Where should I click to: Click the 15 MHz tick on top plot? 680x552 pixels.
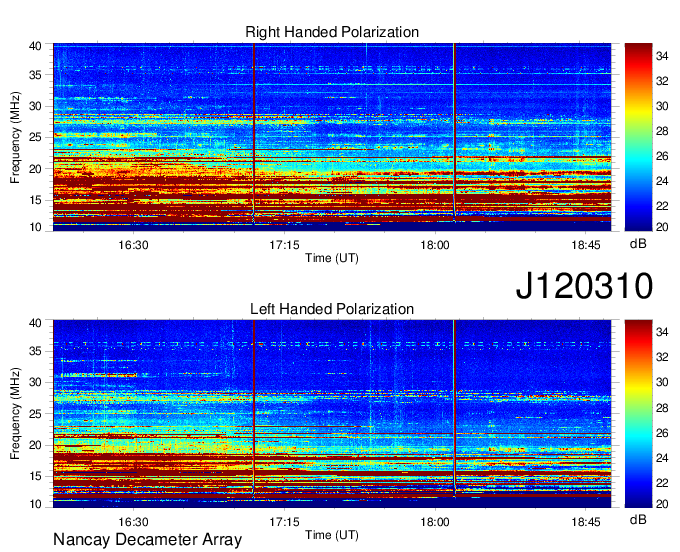pos(35,200)
